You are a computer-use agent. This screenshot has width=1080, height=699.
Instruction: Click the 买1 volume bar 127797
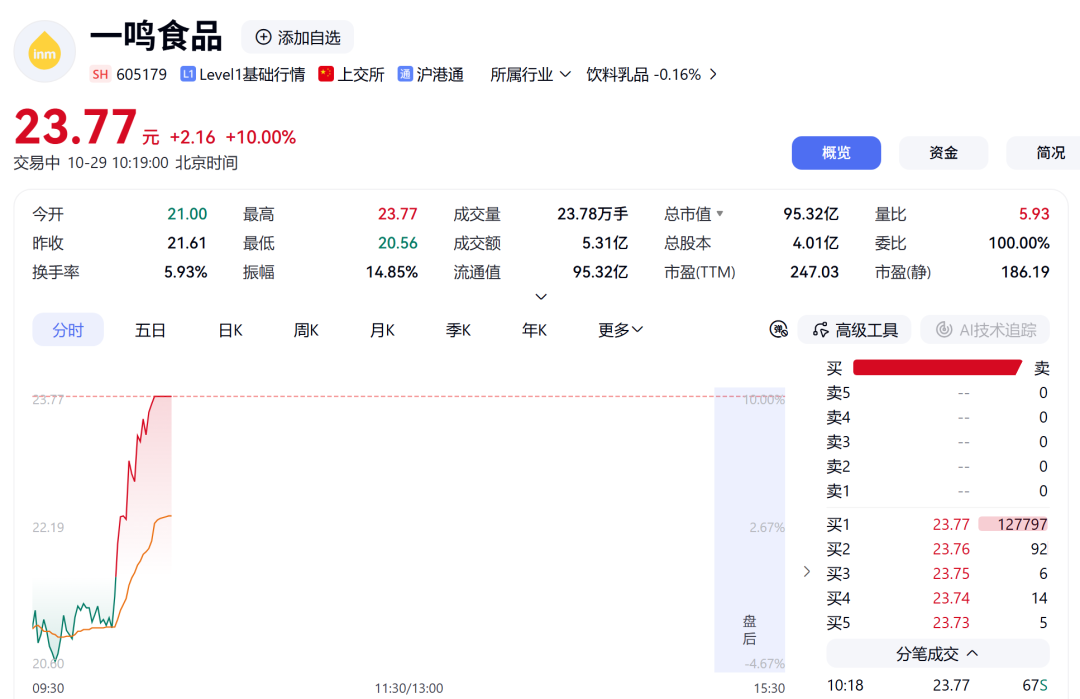coord(1013,525)
